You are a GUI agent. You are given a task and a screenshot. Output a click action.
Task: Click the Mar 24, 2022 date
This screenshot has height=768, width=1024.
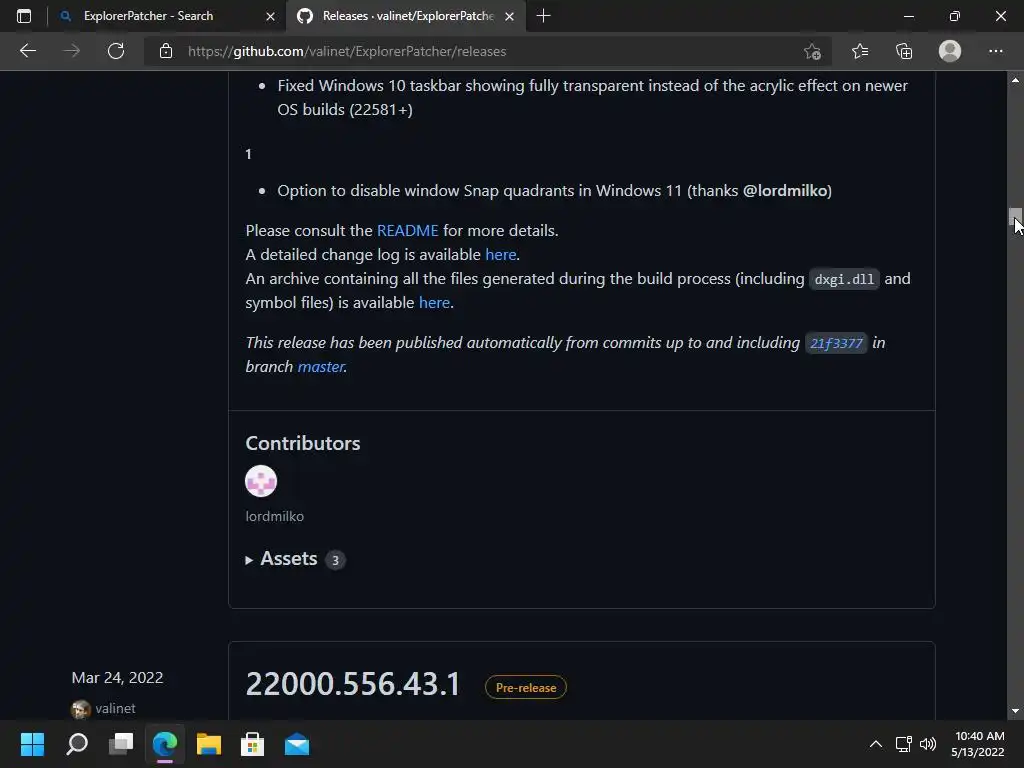117,678
